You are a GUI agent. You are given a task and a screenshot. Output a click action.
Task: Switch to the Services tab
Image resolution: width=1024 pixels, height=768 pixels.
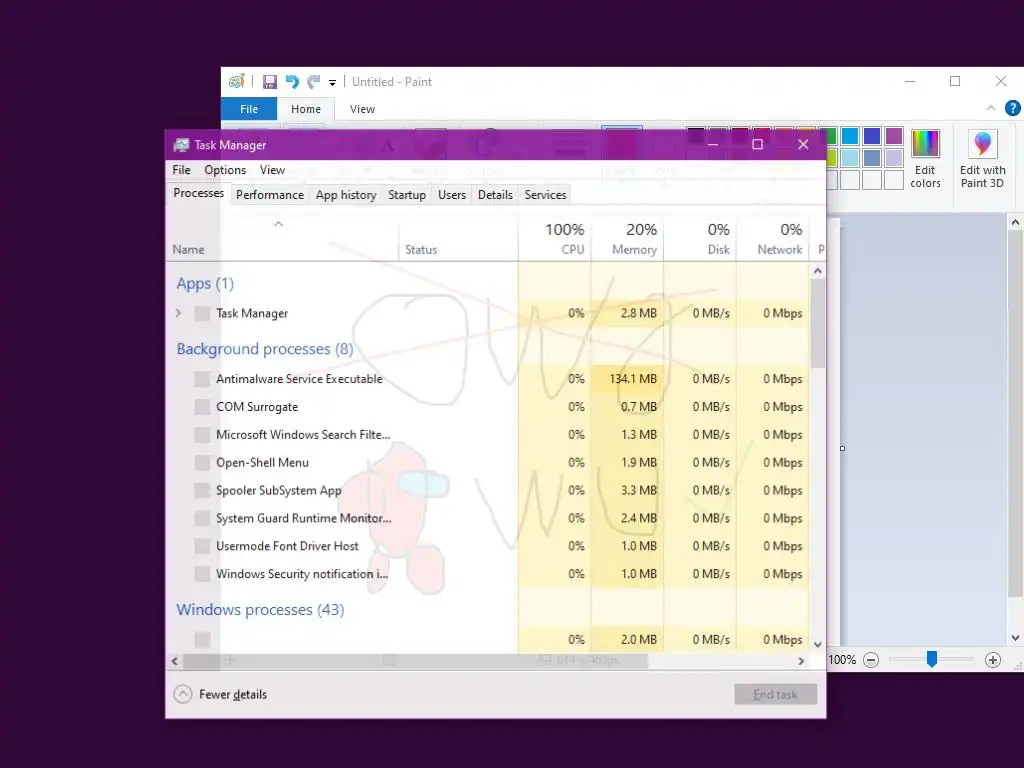tap(545, 195)
